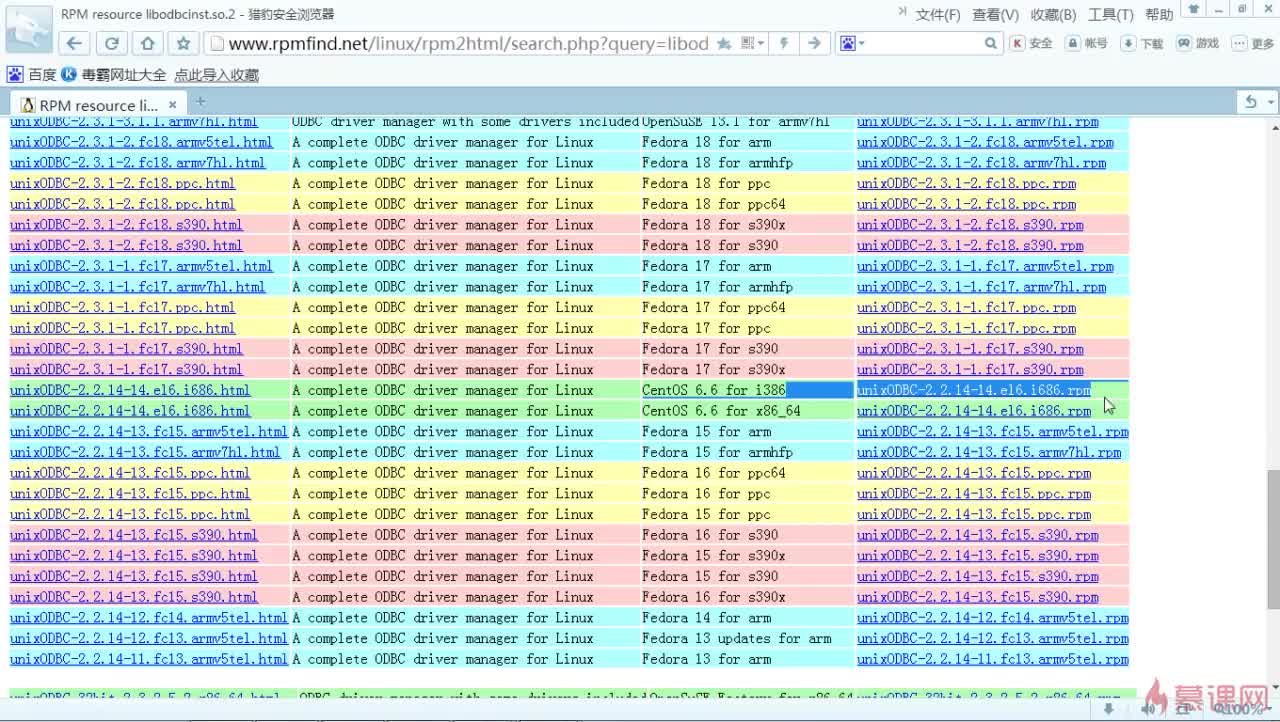Open unixODBC-2.3.1-1.fc17.armv5tel.html link
Screen dimensions: 1280x722
(141, 266)
